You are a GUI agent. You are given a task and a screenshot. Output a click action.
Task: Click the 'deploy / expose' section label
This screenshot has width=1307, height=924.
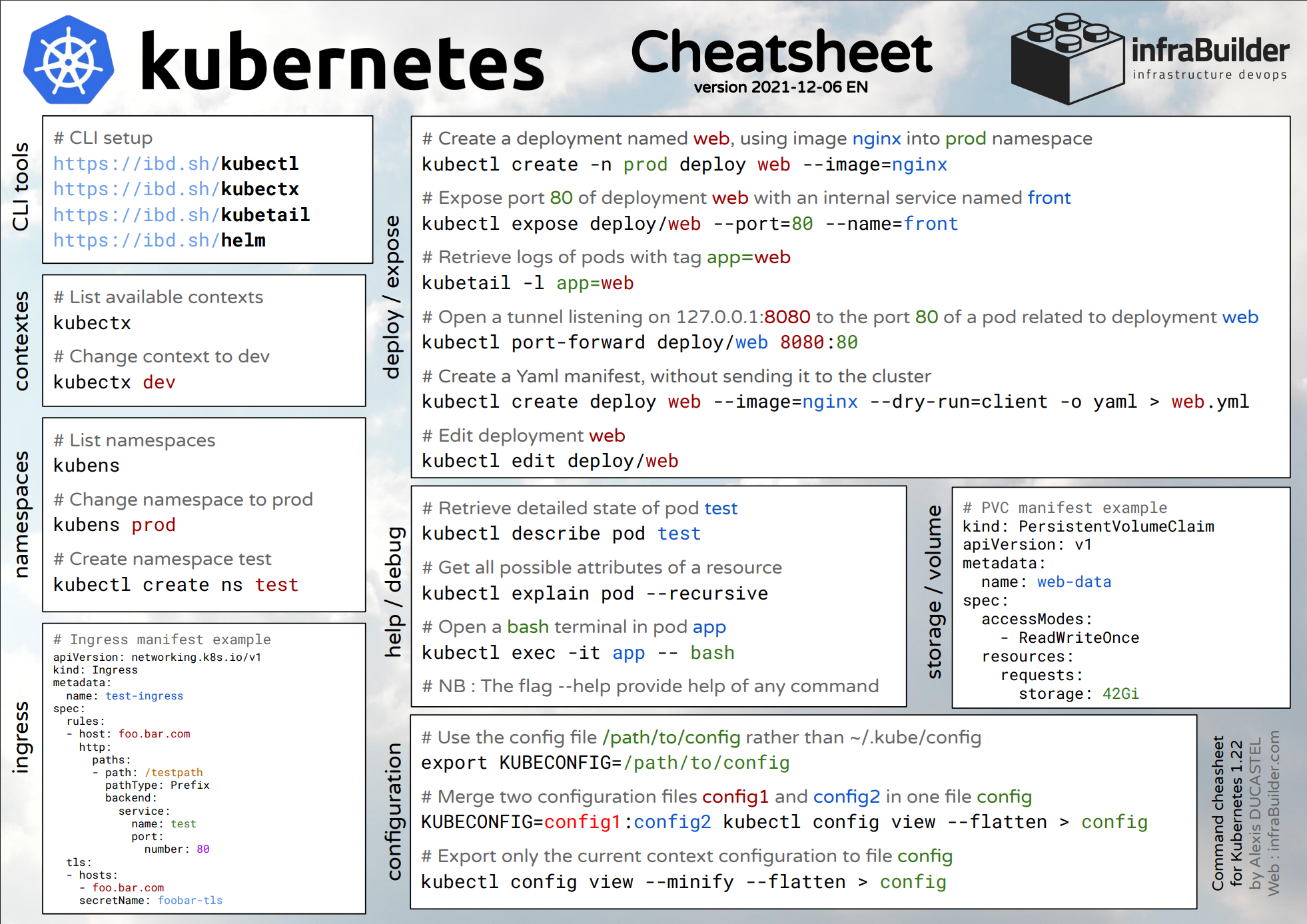click(x=392, y=297)
